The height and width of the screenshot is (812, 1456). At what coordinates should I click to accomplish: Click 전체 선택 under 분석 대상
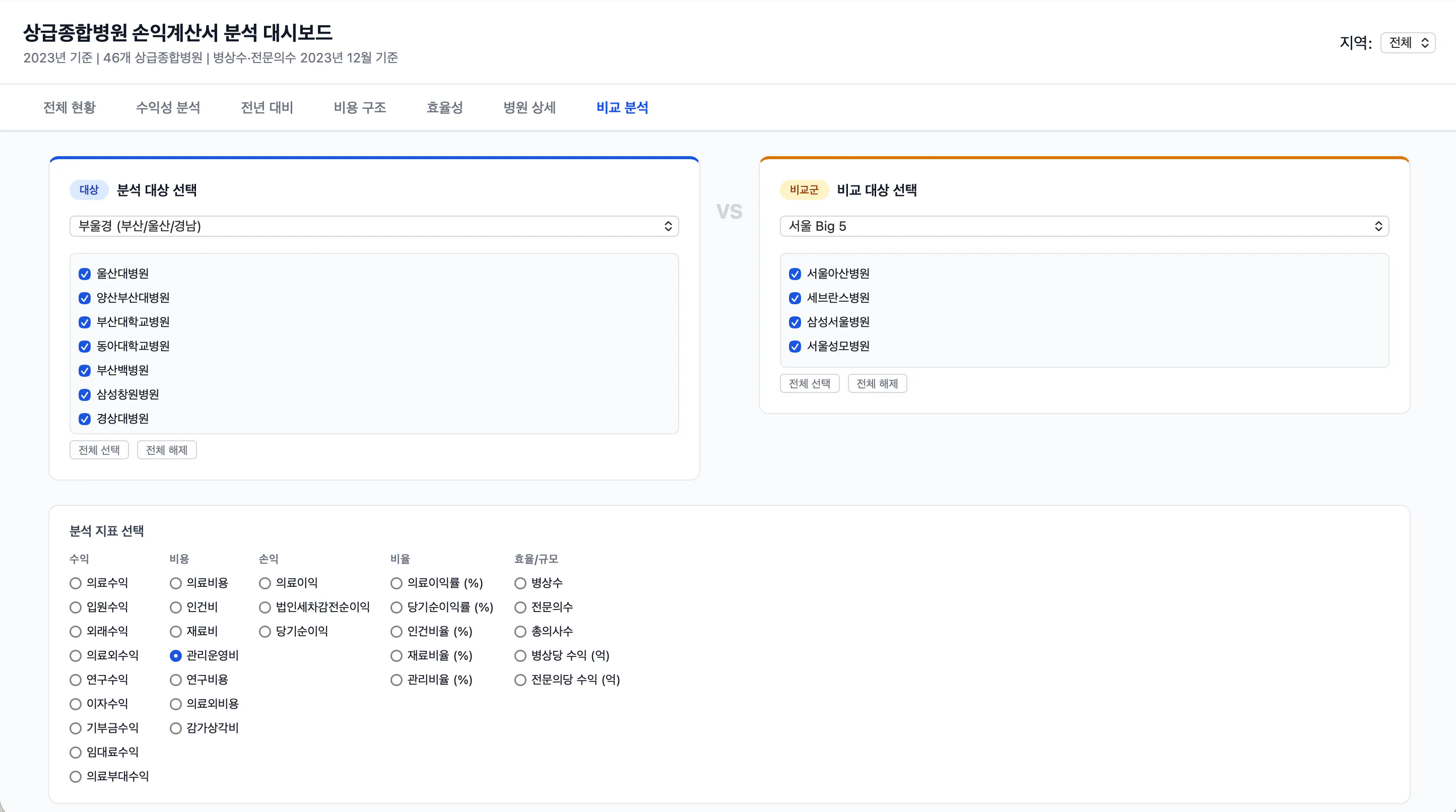[x=99, y=450]
